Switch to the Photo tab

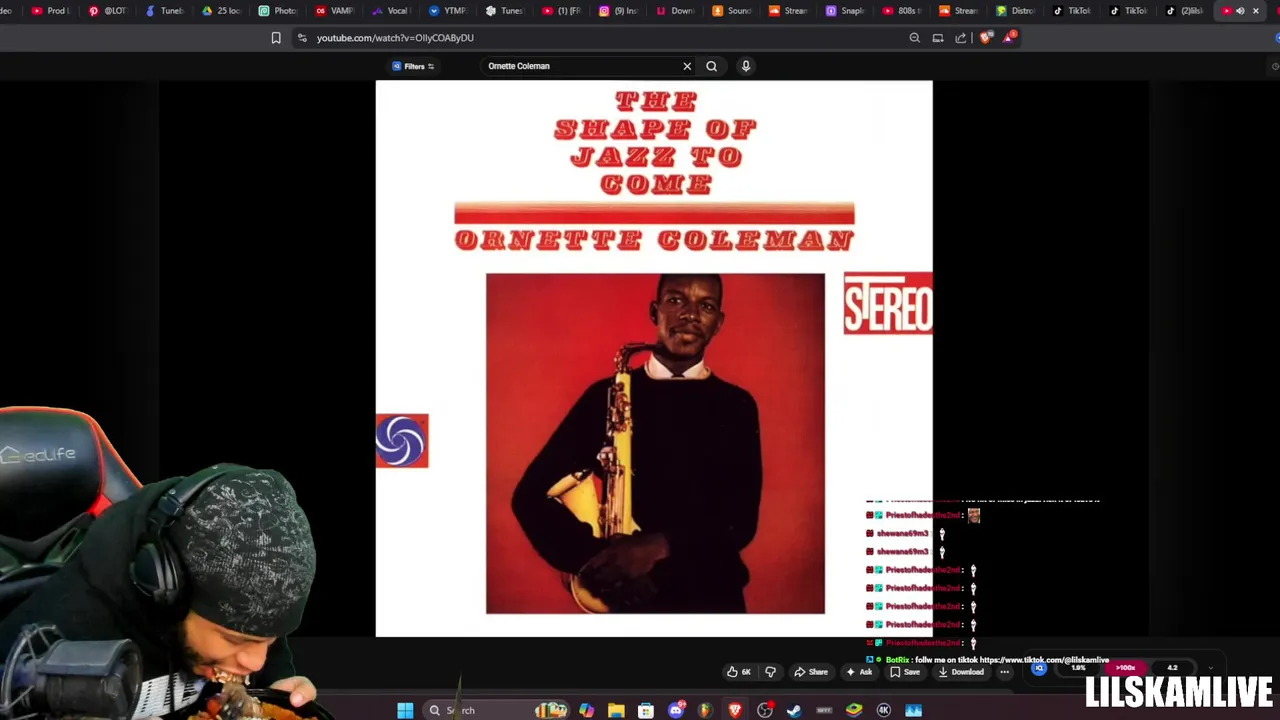click(x=279, y=11)
